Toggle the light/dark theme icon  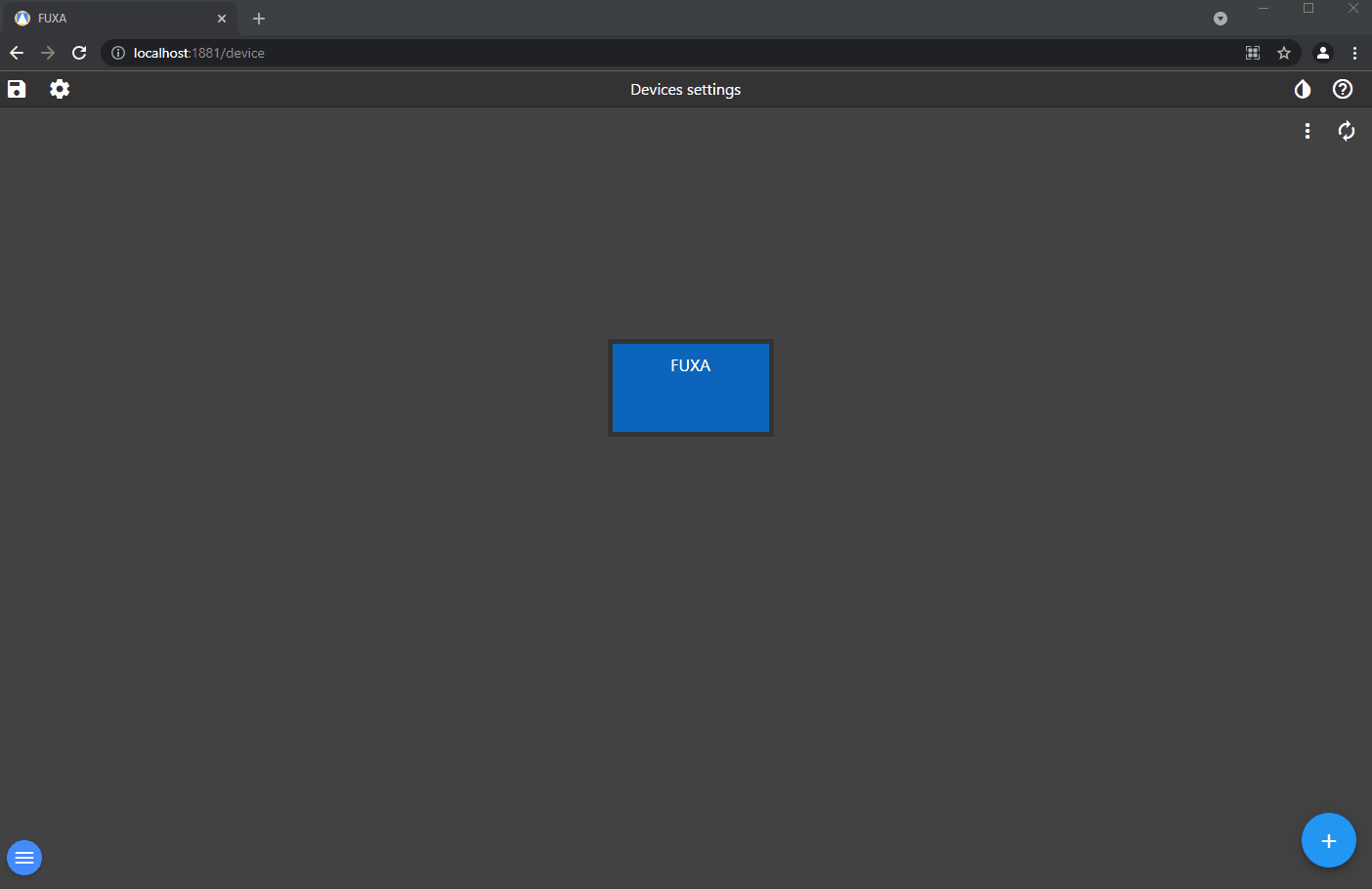(x=1302, y=89)
